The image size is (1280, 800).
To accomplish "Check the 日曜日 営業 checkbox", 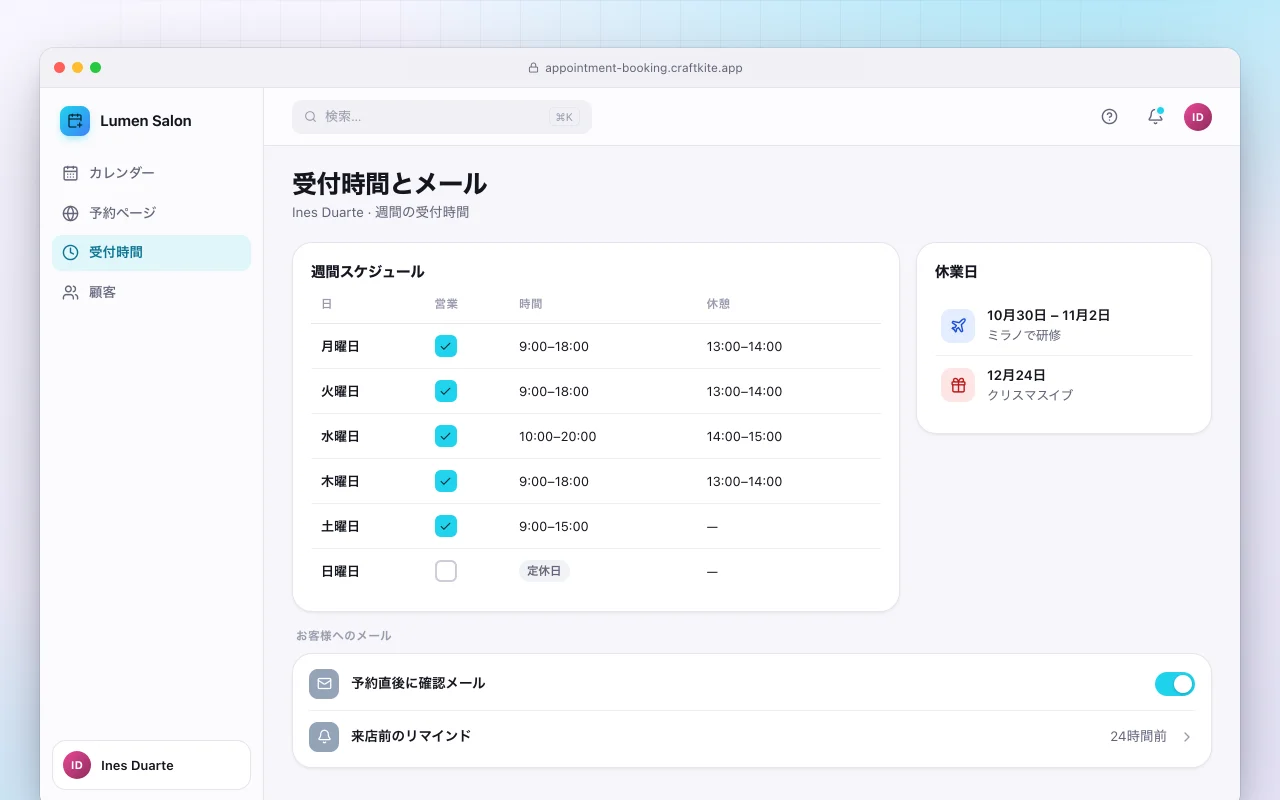I will pos(446,571).
